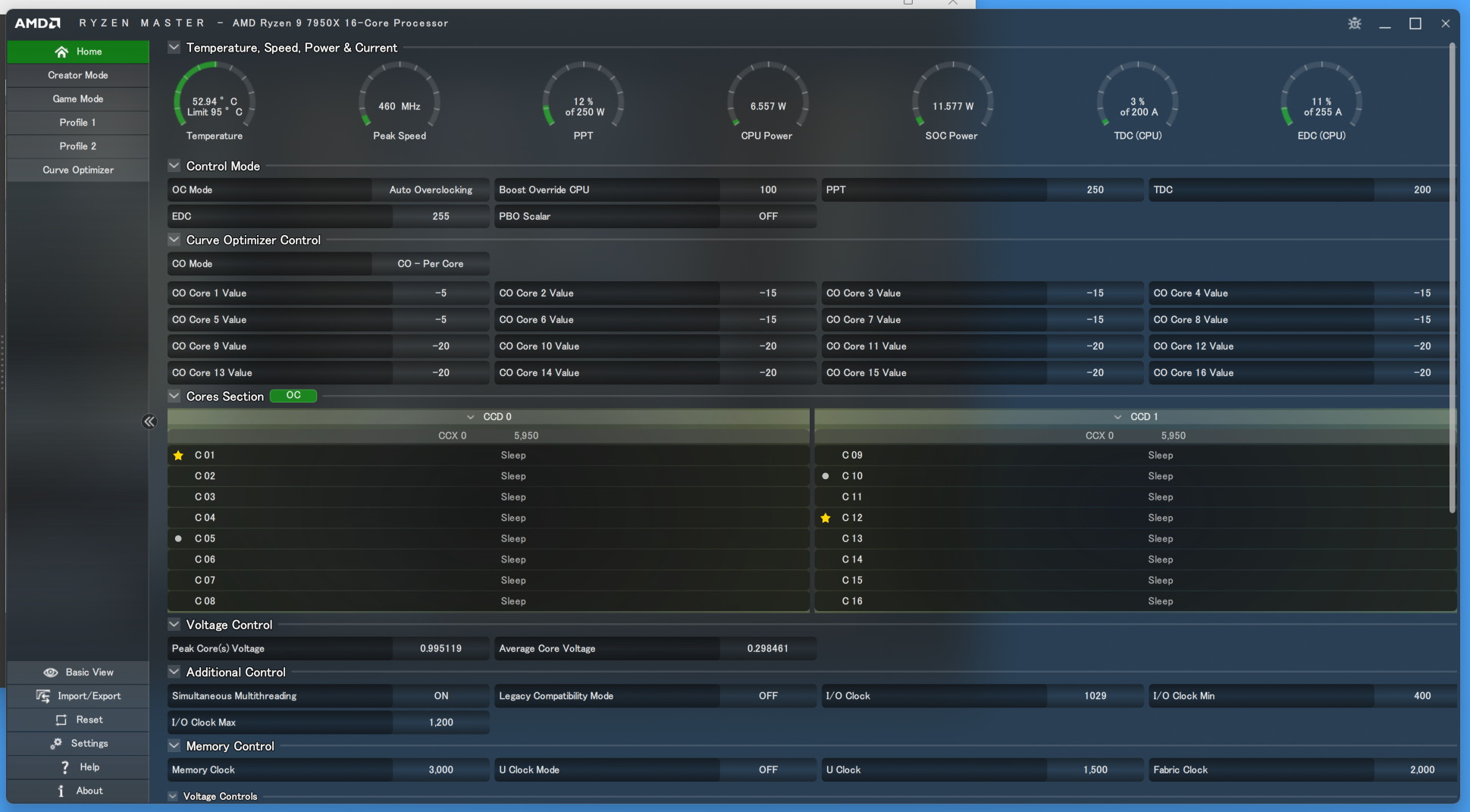
Task: Toggle Simultaneous Multithreading ON value
Action: click(440, 696)
